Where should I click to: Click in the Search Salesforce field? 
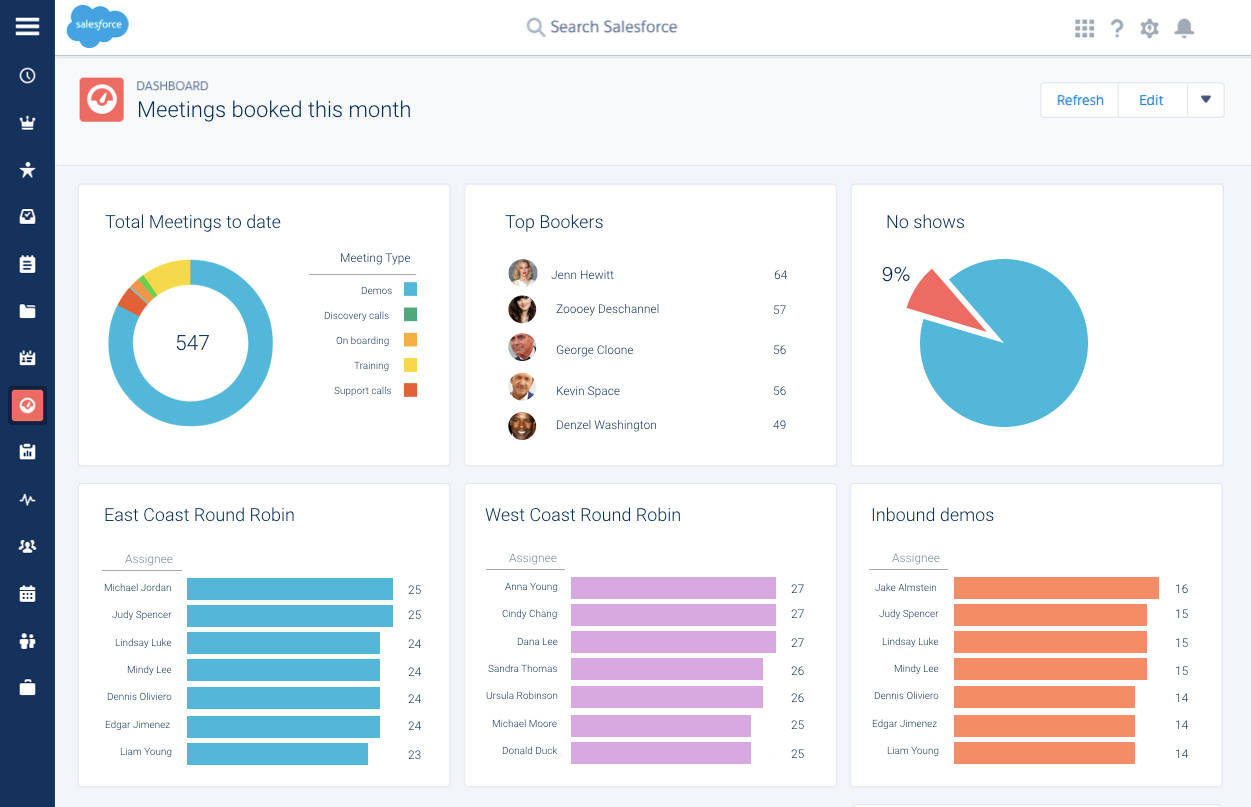613,27
